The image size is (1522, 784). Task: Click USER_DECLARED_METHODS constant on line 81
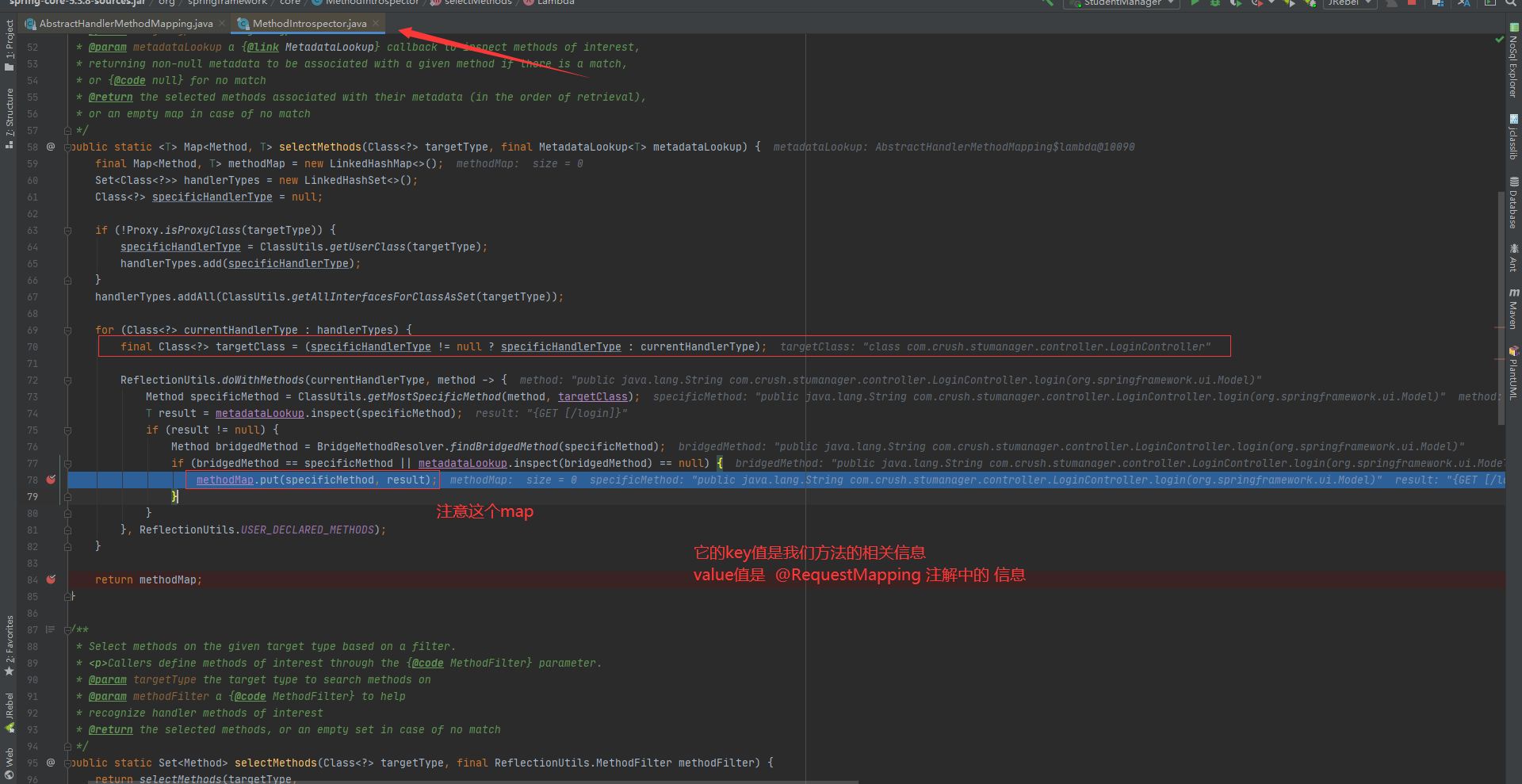307,530
